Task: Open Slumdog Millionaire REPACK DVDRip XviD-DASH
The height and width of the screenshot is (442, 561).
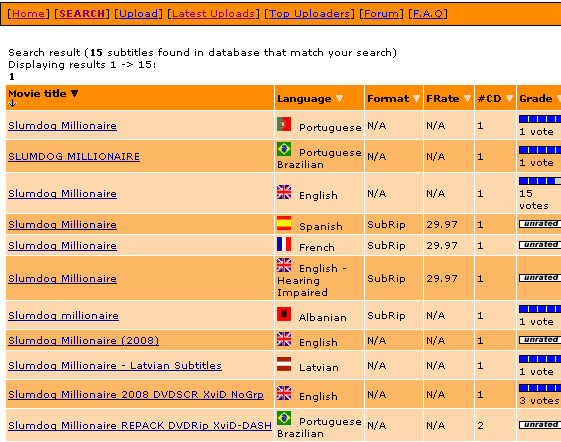Action: pyautogui.click(x=140, y=426)
